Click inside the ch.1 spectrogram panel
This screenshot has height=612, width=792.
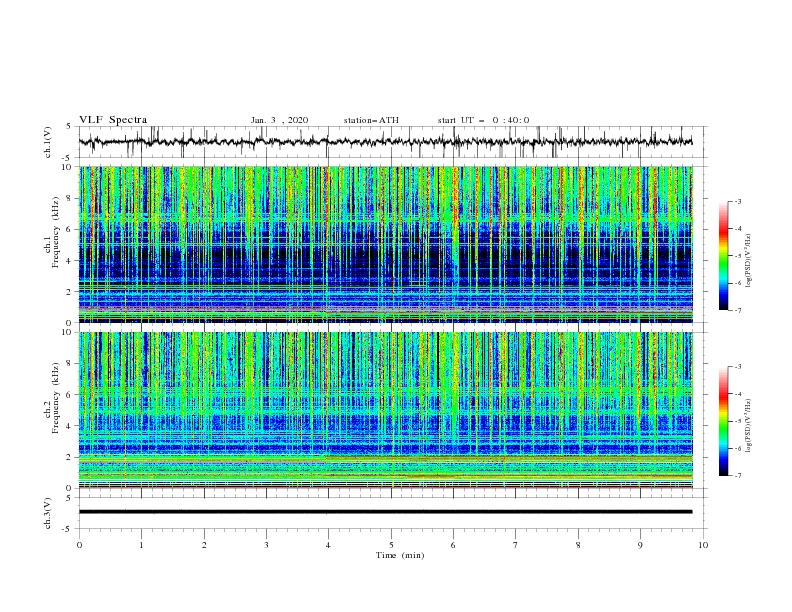386,244
